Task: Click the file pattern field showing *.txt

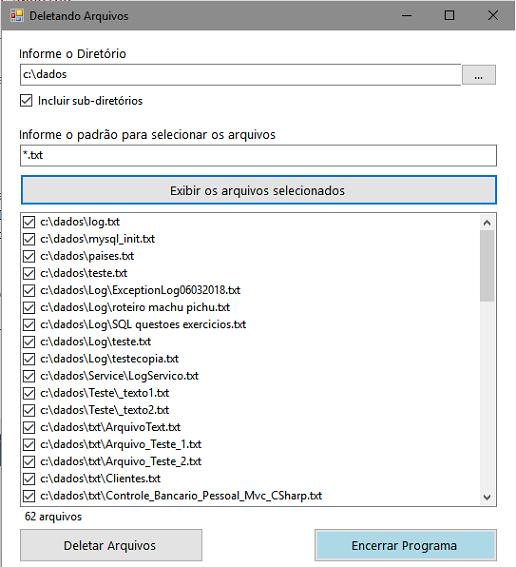Action: 258,156
